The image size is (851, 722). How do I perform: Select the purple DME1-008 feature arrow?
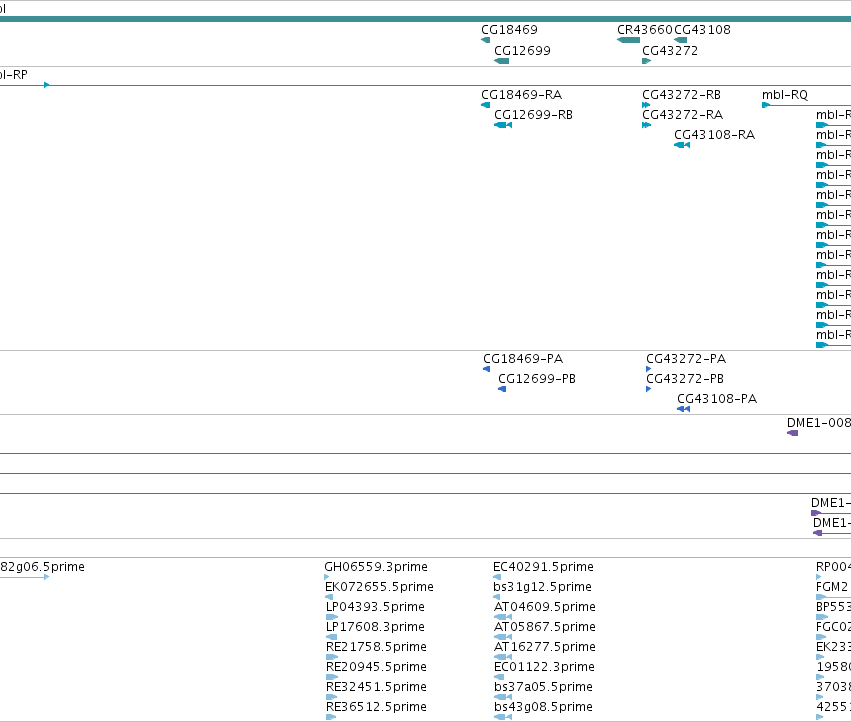pos(792,433)
